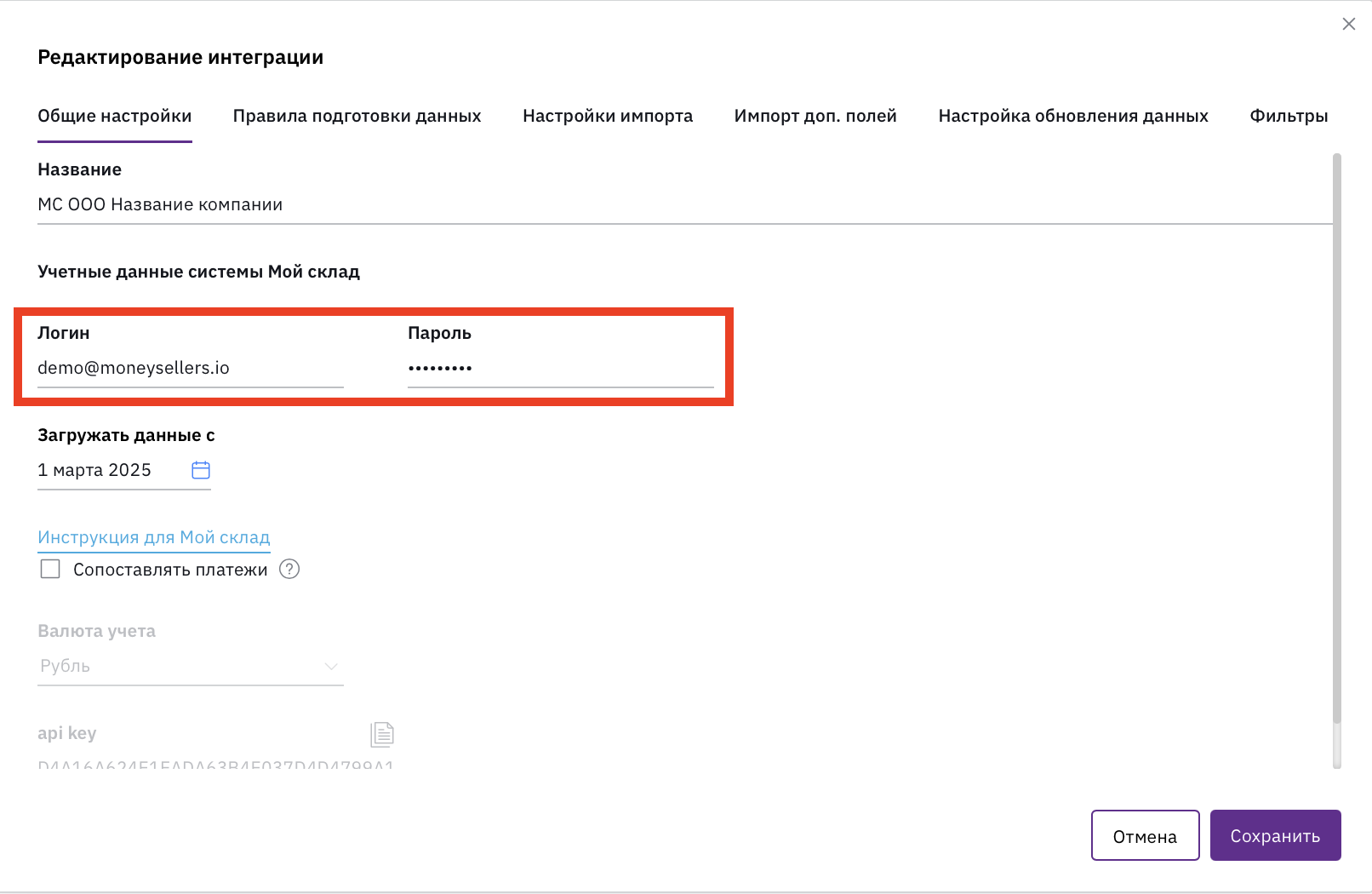Click the api key label
The width and height of the screenshot is (1372, 894).
click(x=67, y=733)
